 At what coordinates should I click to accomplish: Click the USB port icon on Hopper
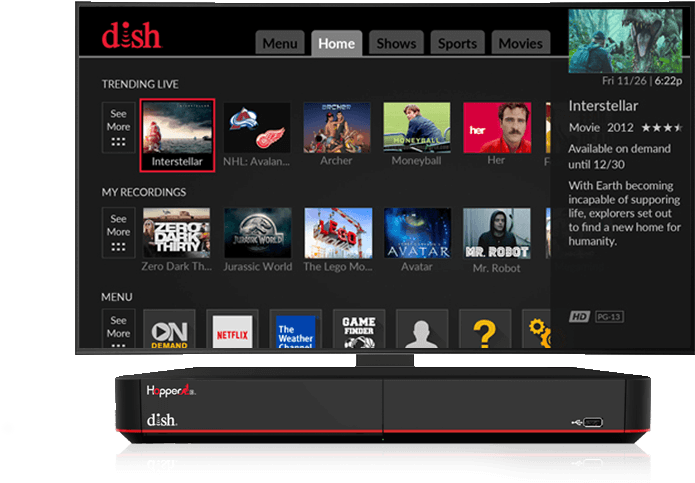pos(588,422)
